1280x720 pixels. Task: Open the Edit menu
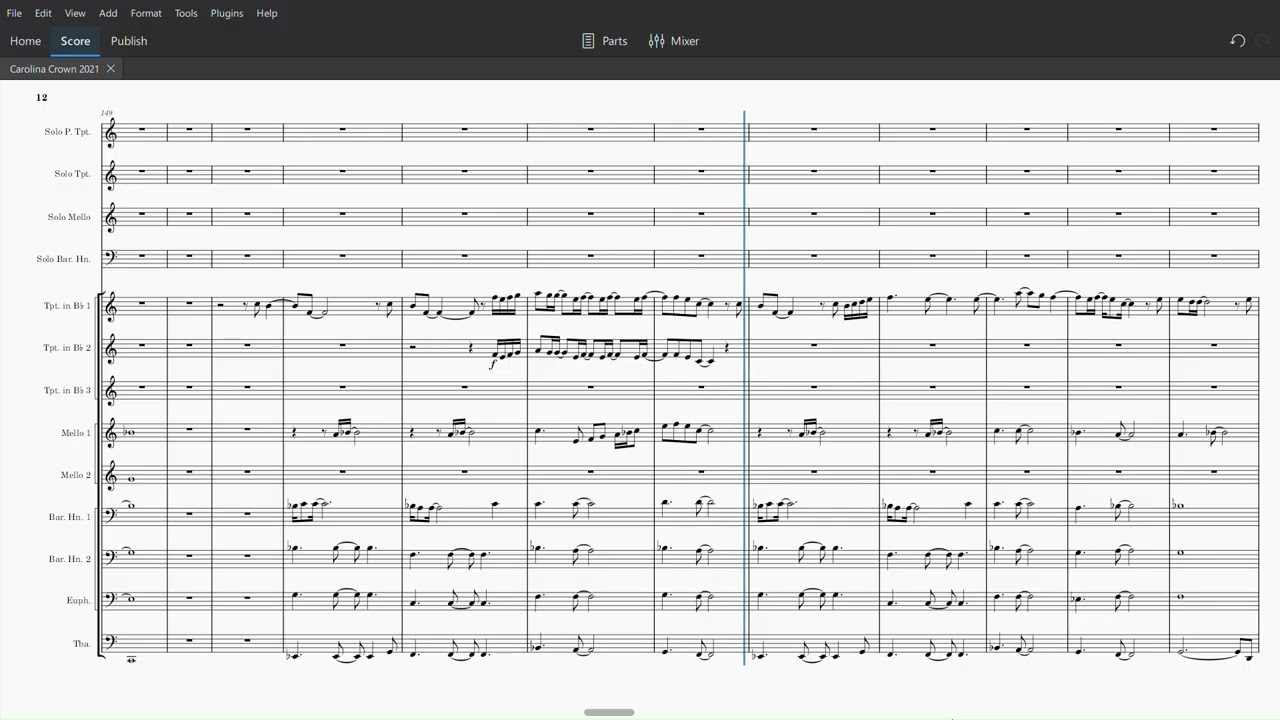[43, 13]
